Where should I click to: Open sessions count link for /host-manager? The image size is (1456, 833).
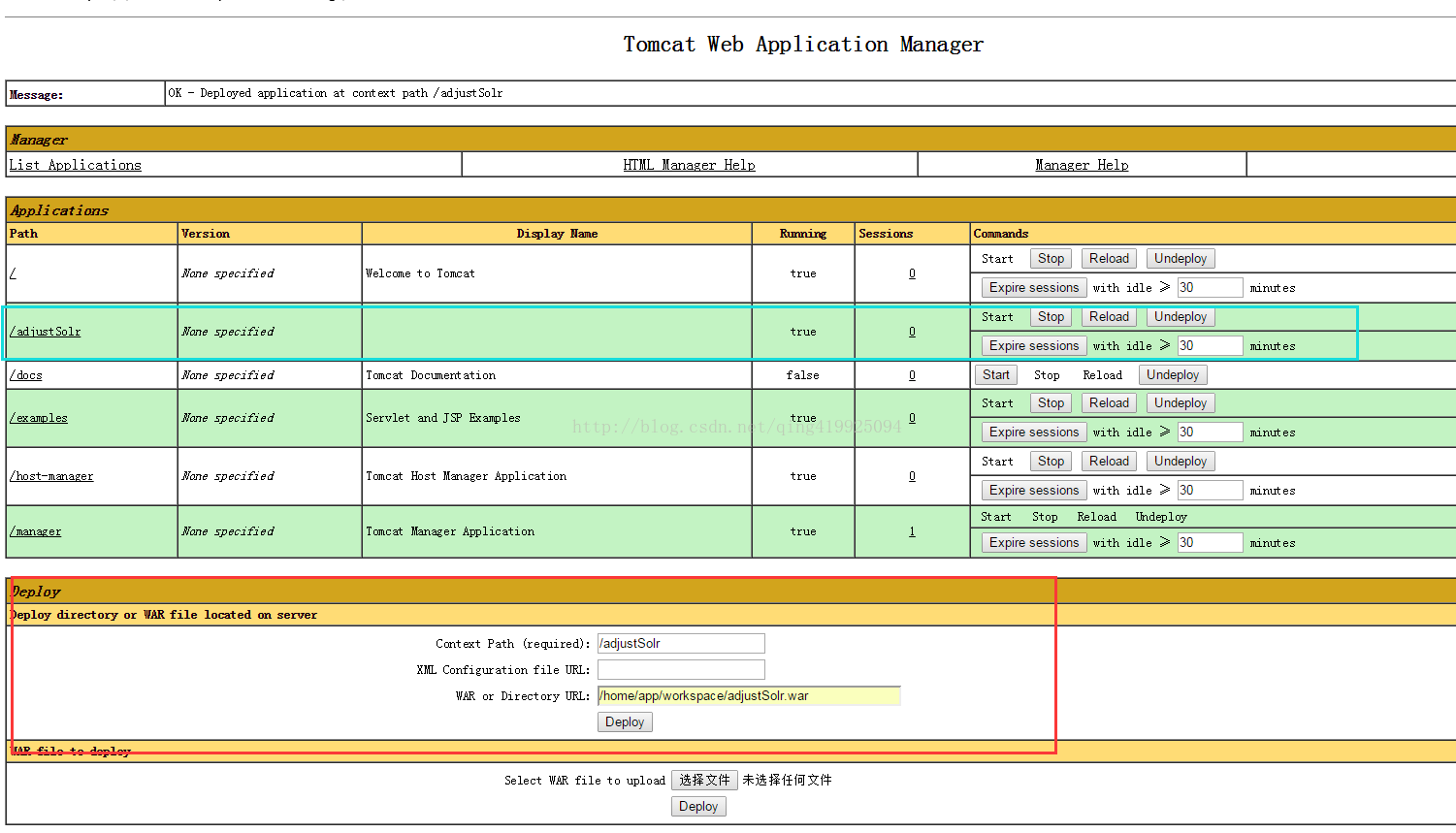click(912, 476)
